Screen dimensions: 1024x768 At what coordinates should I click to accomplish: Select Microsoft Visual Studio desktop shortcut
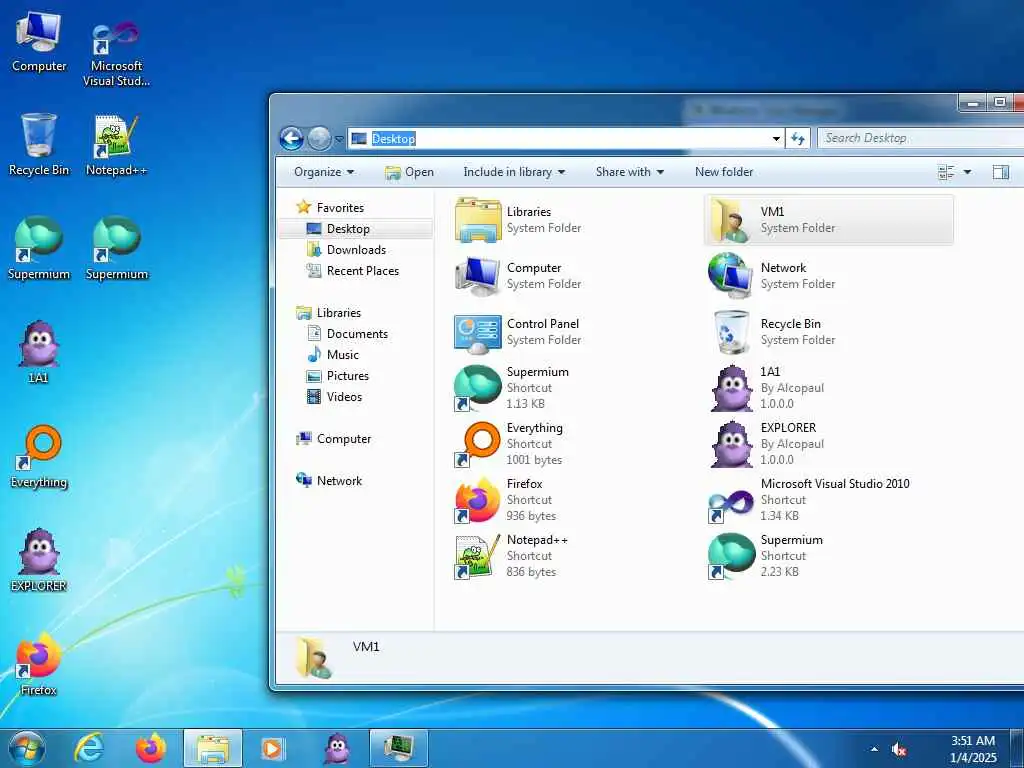[x=116, y=54]
